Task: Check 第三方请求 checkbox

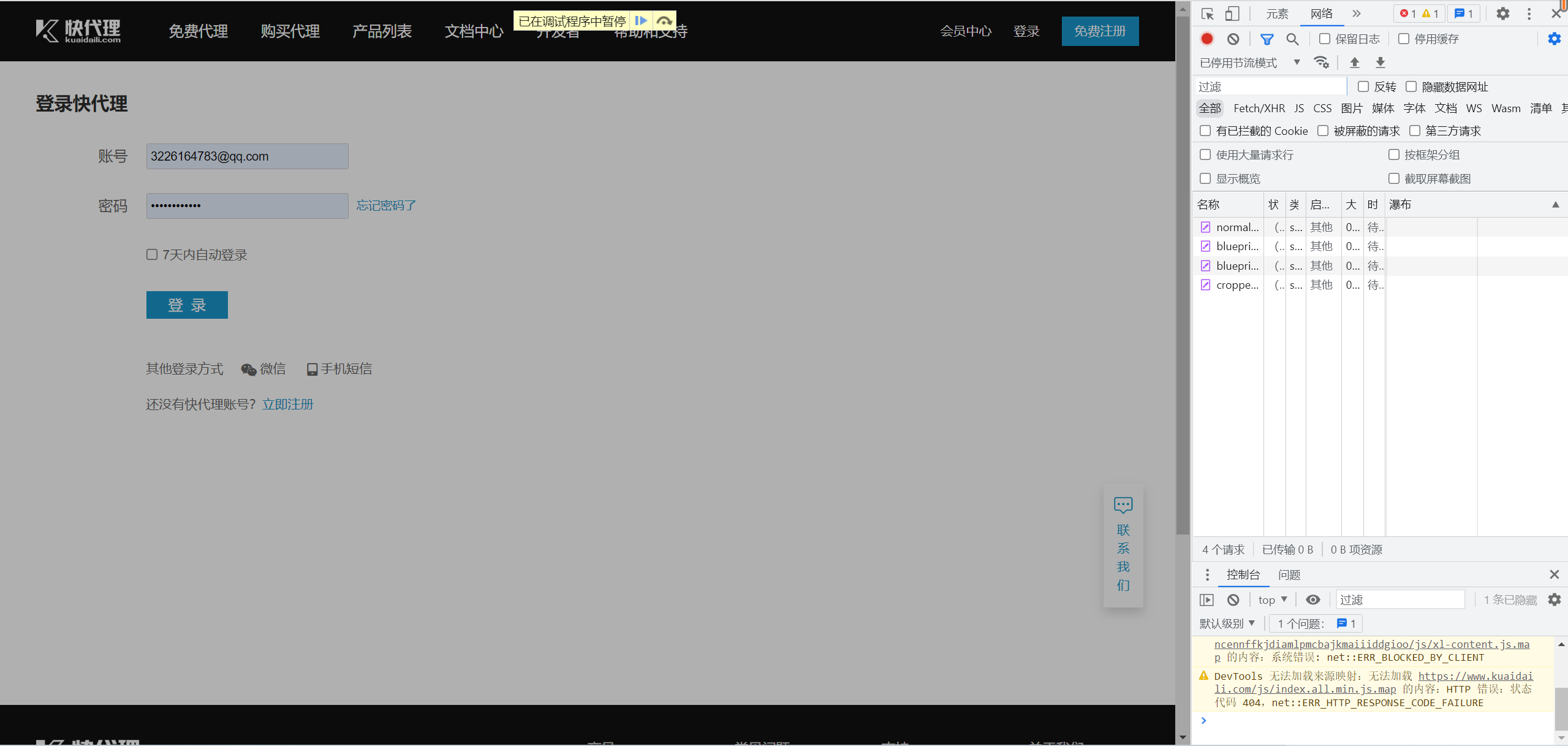Action: coord(1415,131)
